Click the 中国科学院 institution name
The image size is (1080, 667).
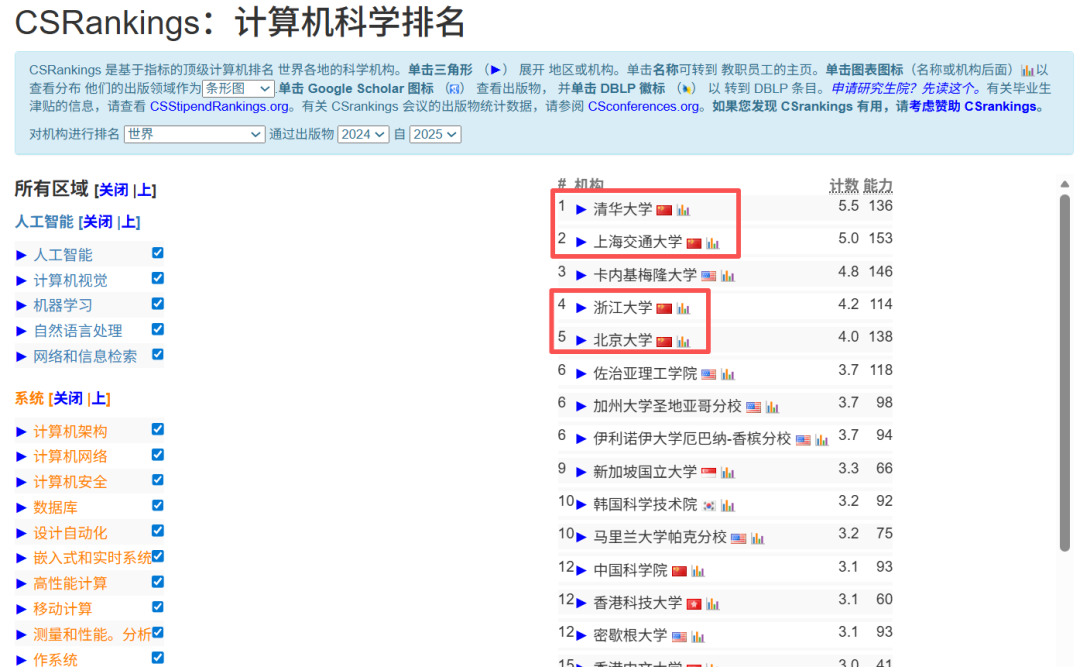[630, 571]
